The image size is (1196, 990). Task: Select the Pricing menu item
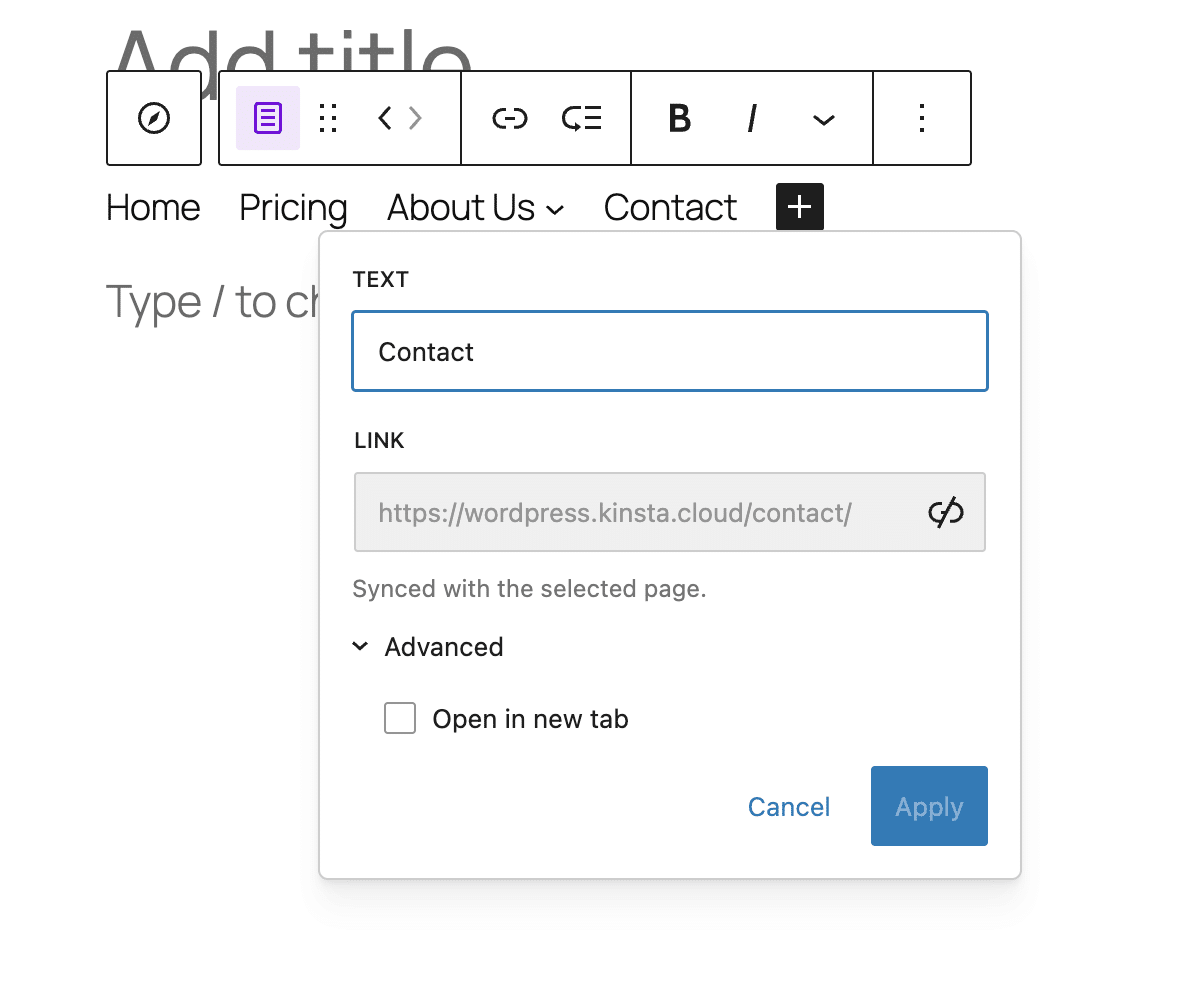[x=293, y=207]
